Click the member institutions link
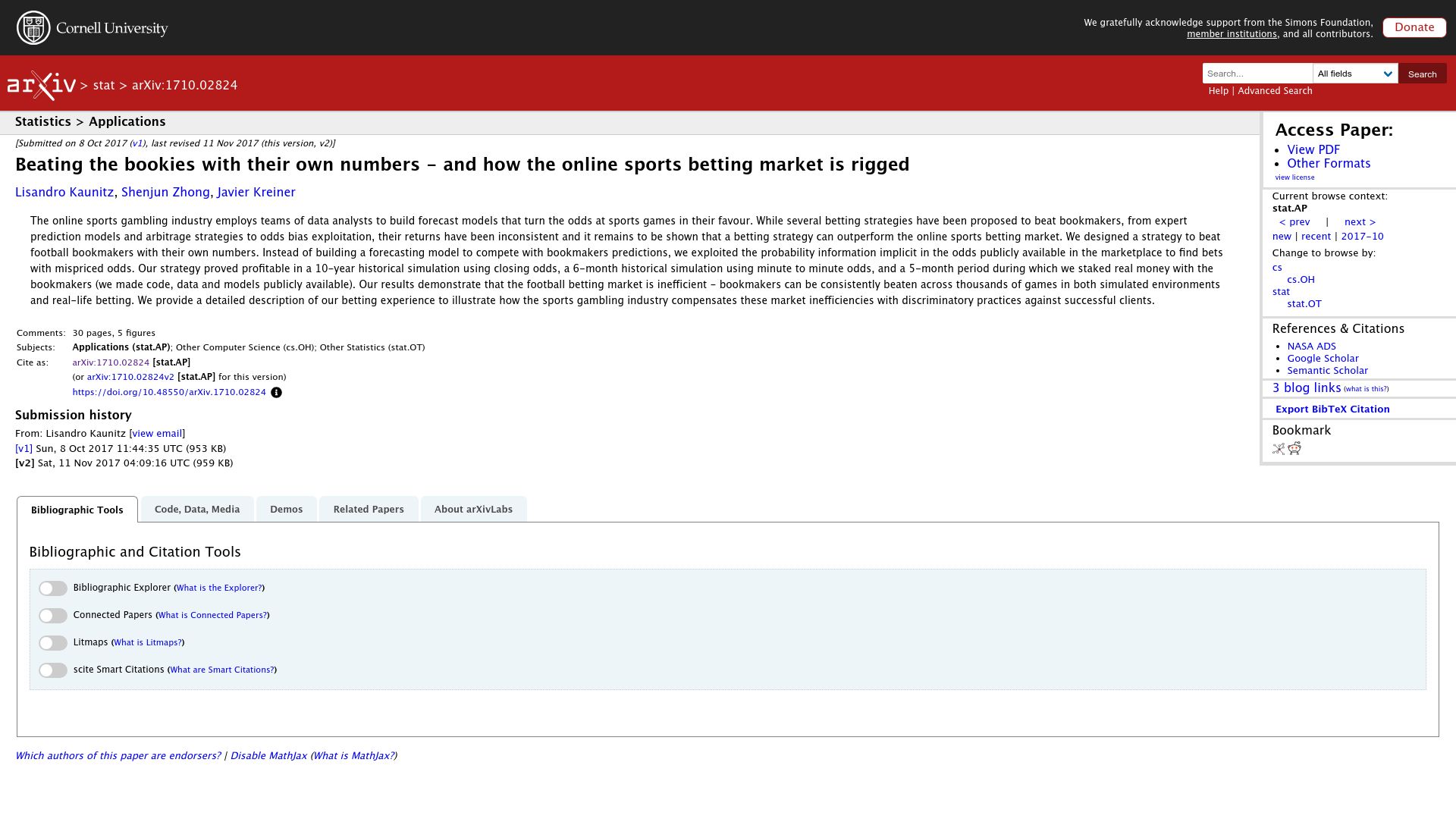 (x=1232, y=34)
